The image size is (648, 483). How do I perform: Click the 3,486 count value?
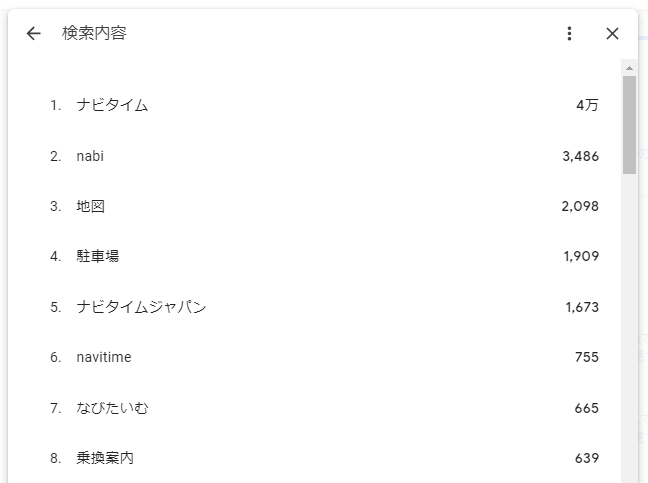click(581, 156)
